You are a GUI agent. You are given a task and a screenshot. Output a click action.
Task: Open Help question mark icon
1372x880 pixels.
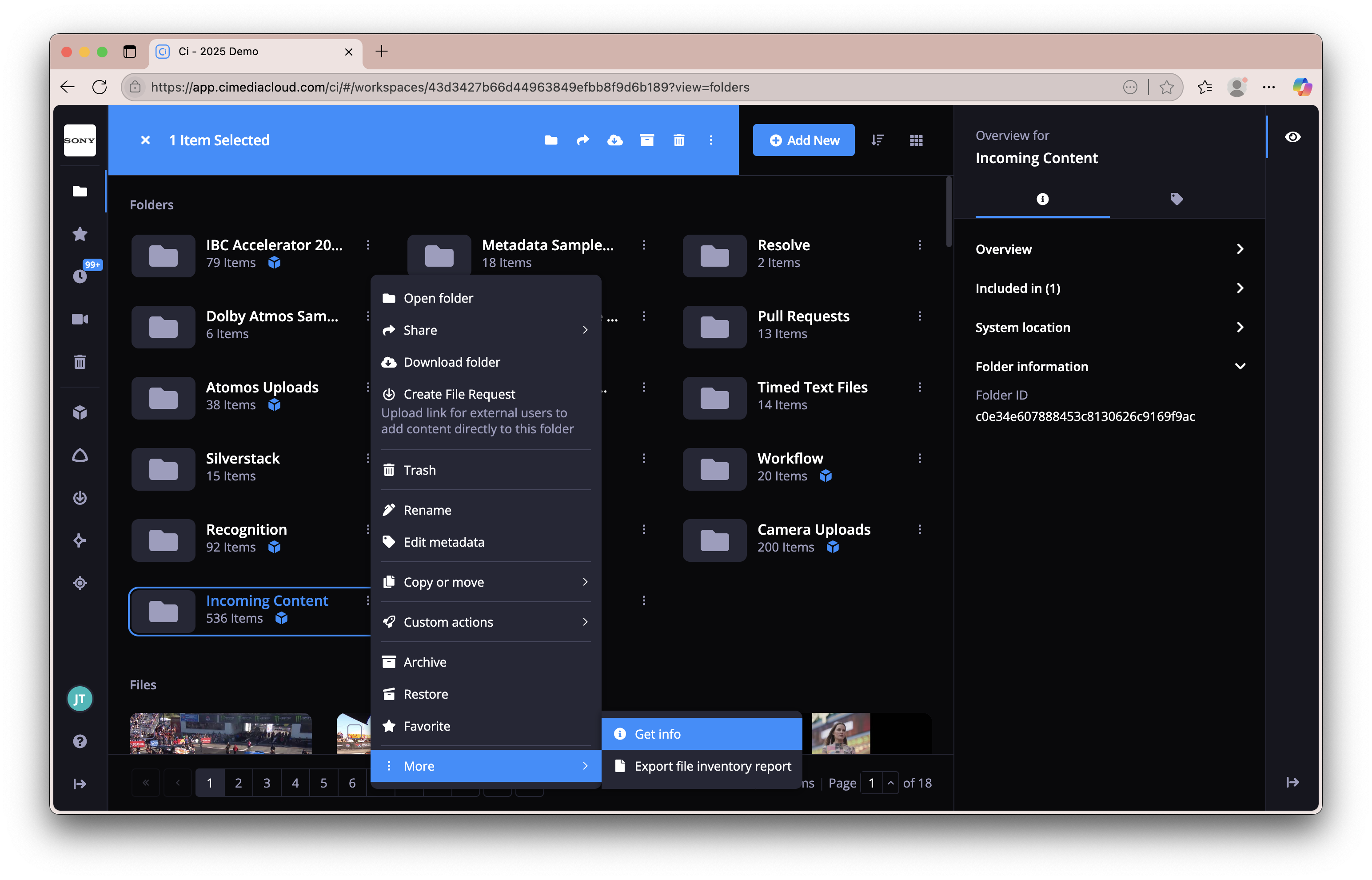[x=80, y=741]
